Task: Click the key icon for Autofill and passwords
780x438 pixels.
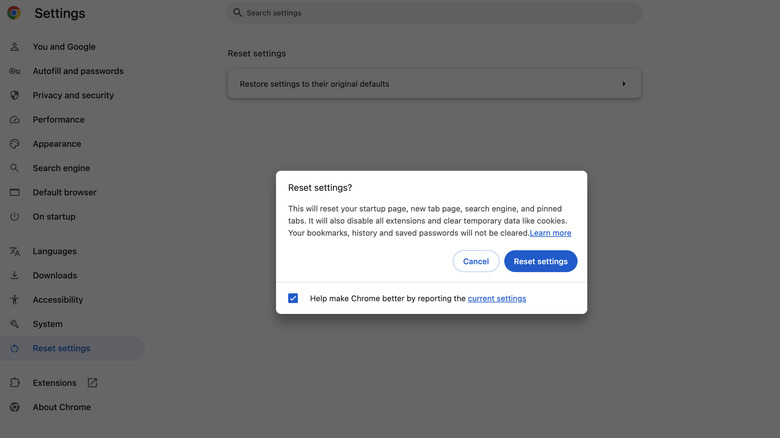Action: pos(14,71)
